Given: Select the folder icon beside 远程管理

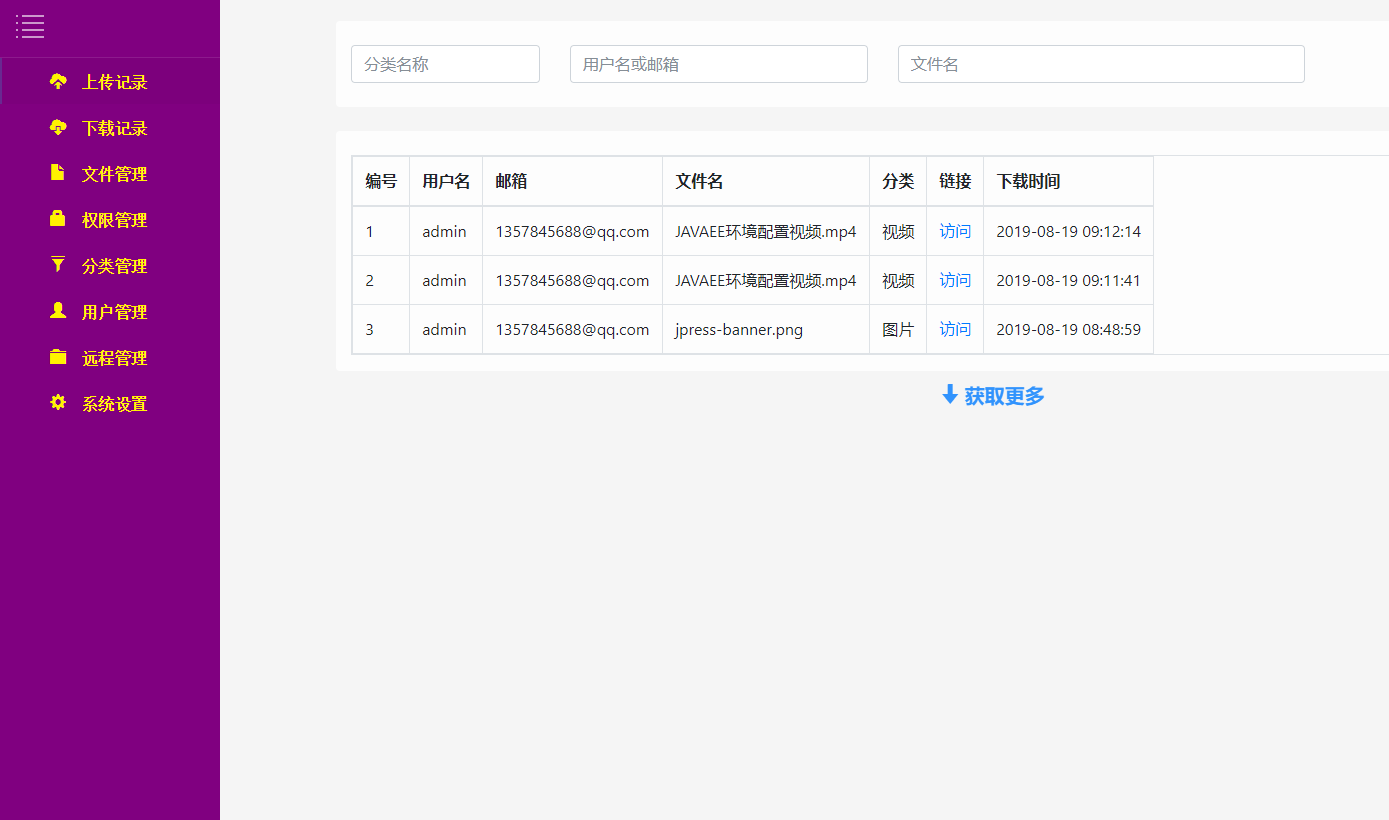Looking at the screenshot, I should pos(58,357).
